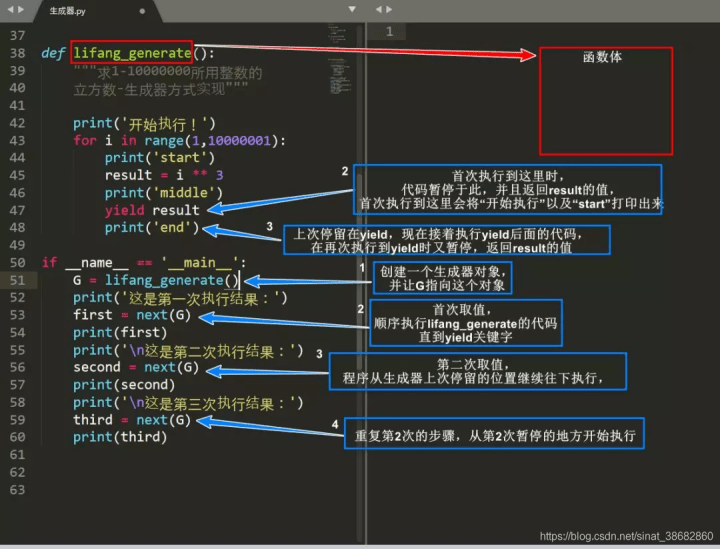Click result = i ** 3 line
Screen dimensions: 720x549
(x=164, y=175)
